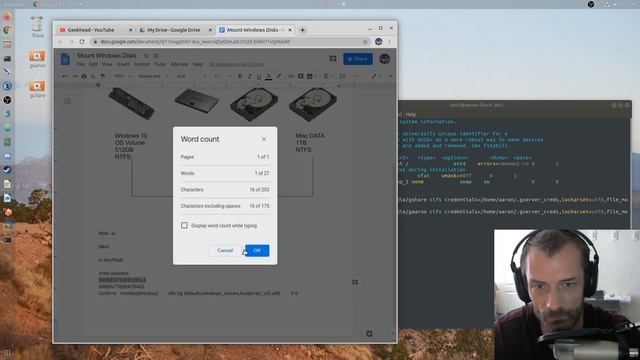Go forward one page in Chrome

click(71, 42)
